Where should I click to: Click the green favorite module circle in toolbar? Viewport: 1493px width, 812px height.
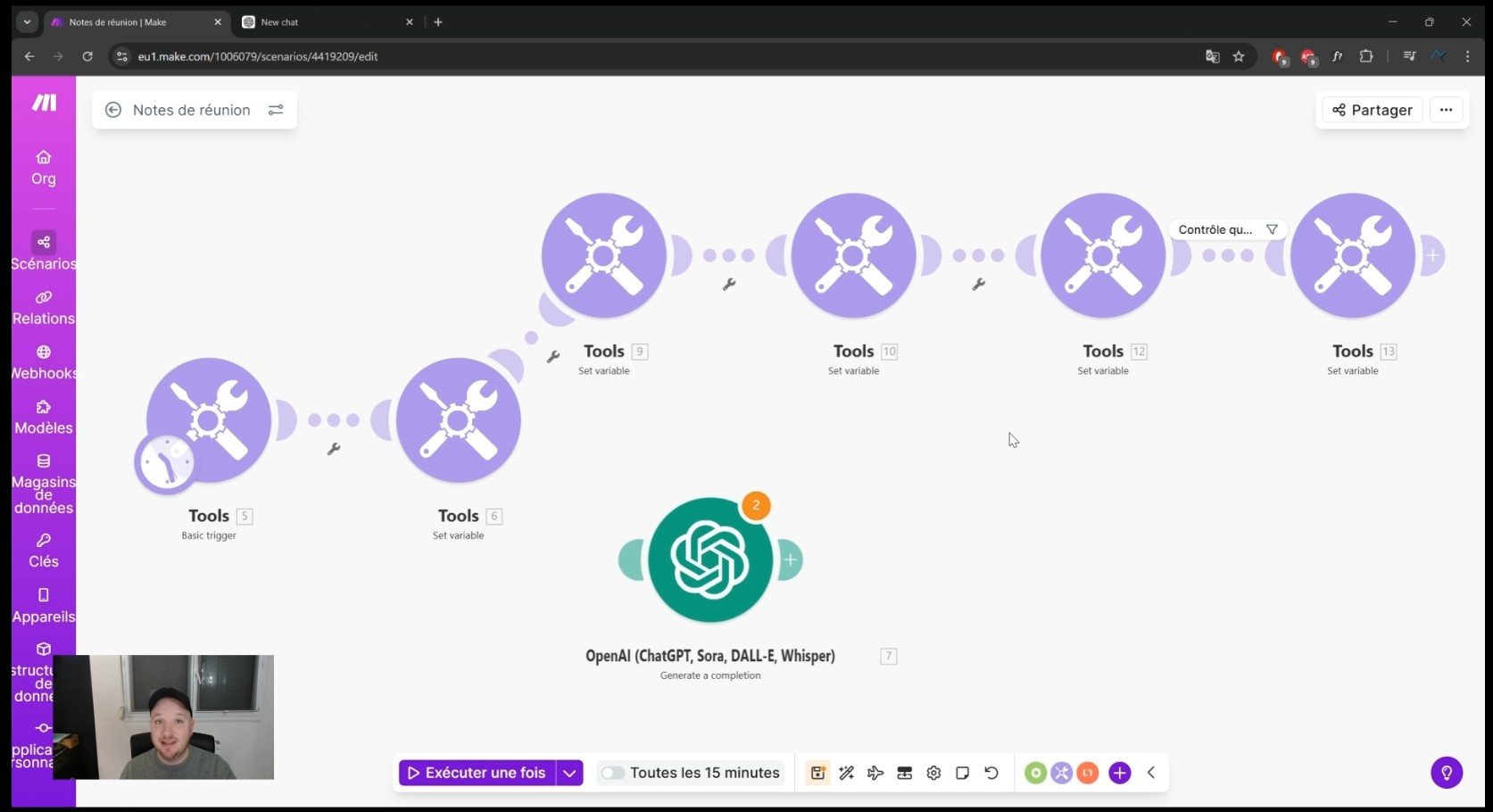(1035, 773)
